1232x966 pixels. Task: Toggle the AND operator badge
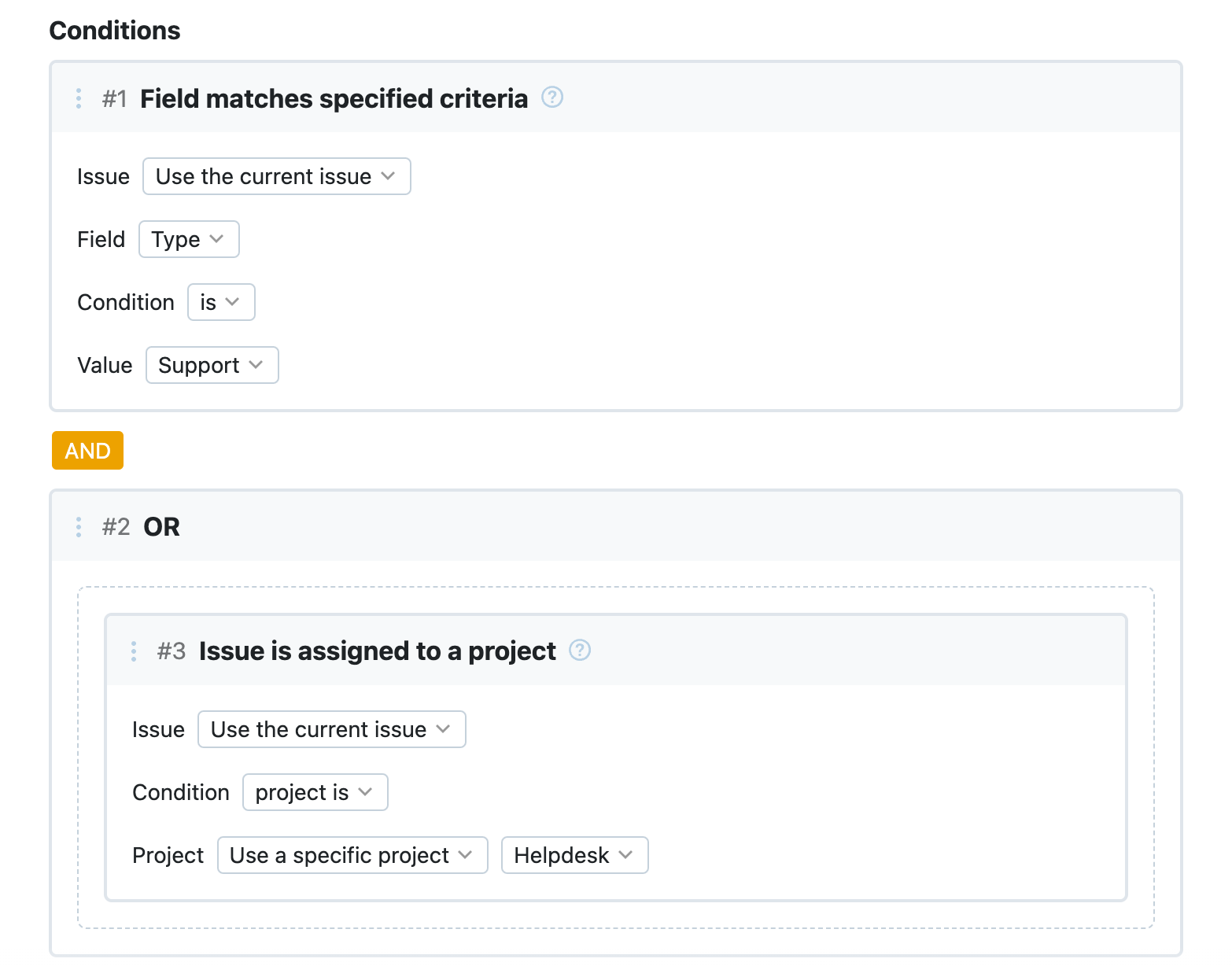87,451
